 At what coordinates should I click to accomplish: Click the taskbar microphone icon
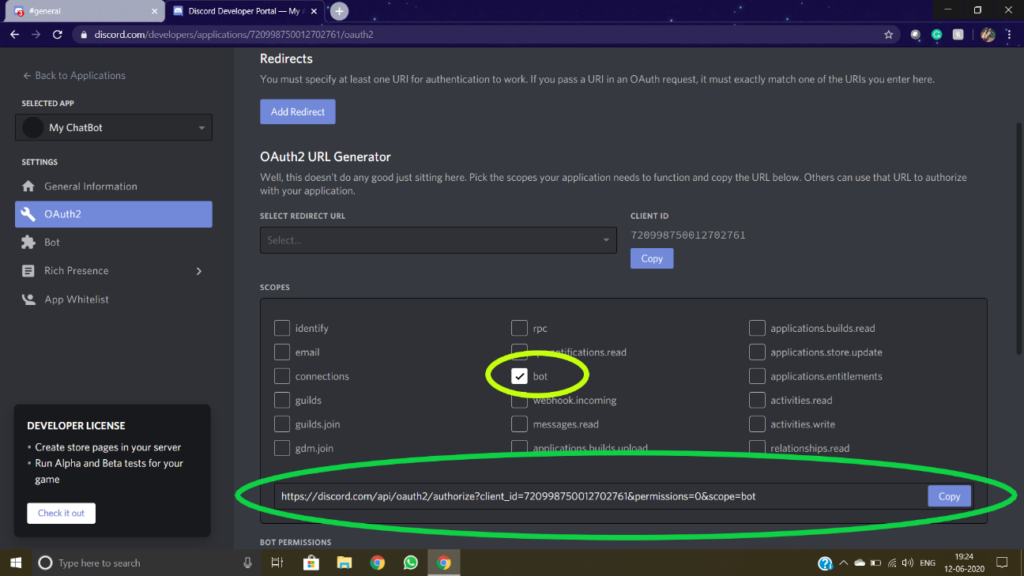248,562
